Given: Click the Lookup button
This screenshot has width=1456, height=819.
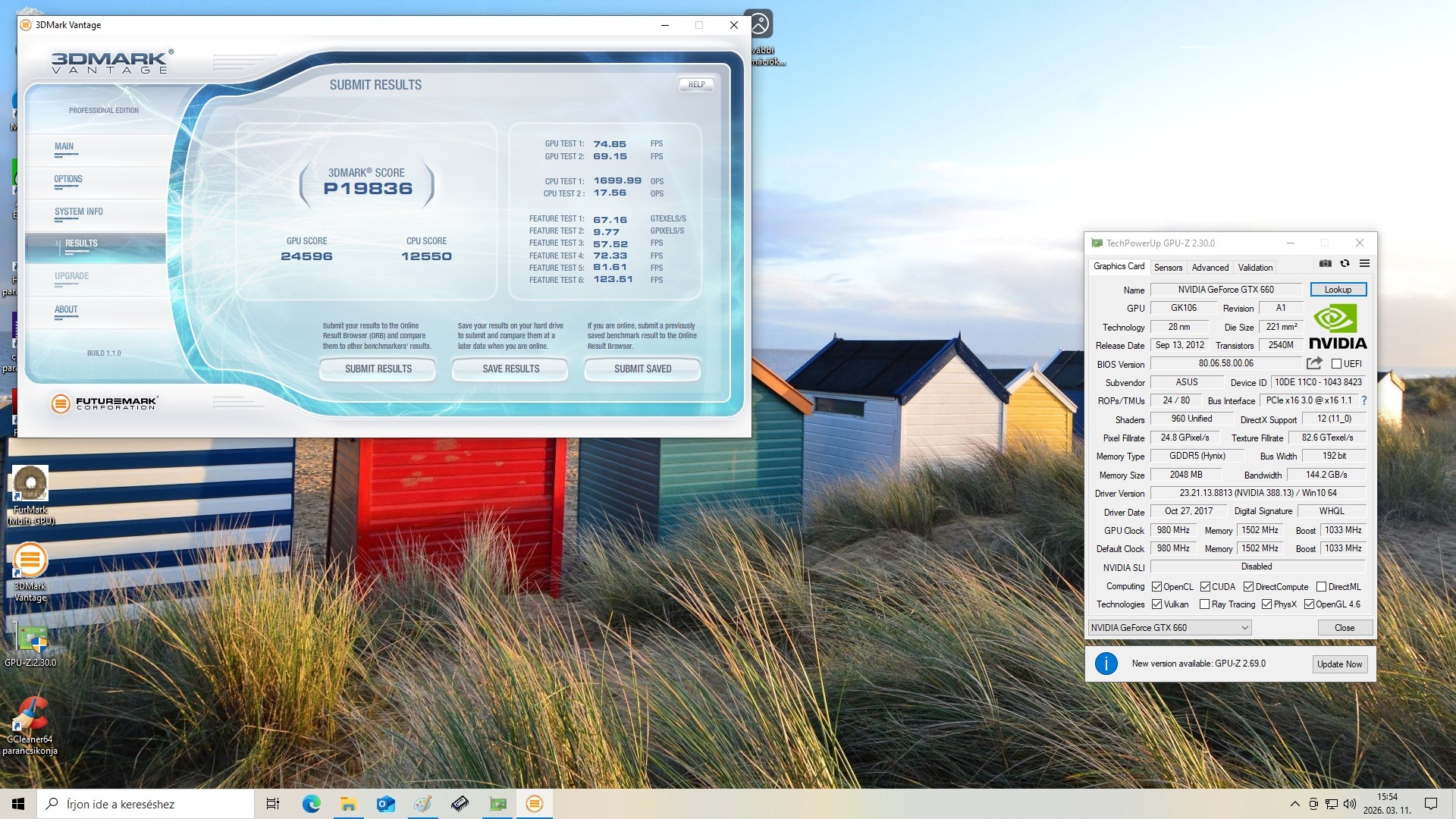Looking at the screenshot, I should point(1338,290).
